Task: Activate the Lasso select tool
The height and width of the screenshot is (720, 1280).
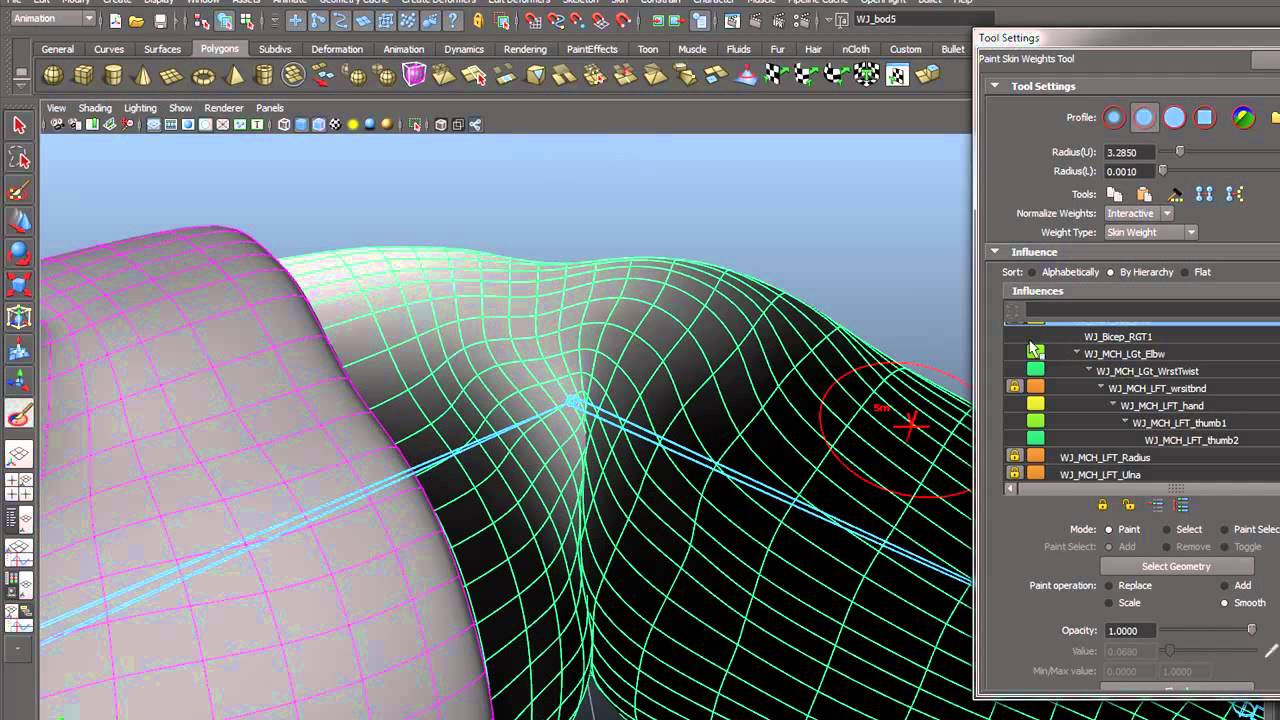Action: pos(19,158)
